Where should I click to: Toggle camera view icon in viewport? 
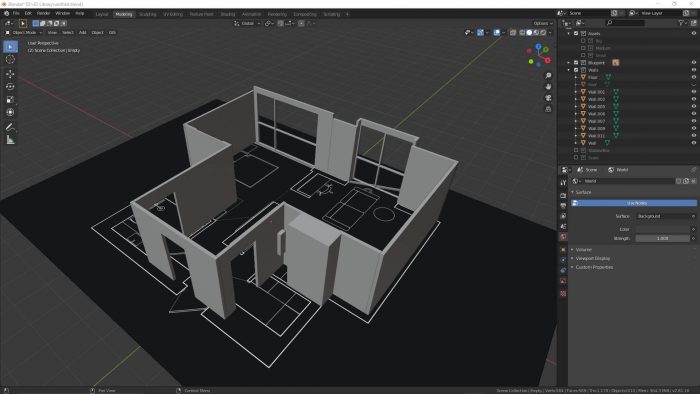(548, 98)
